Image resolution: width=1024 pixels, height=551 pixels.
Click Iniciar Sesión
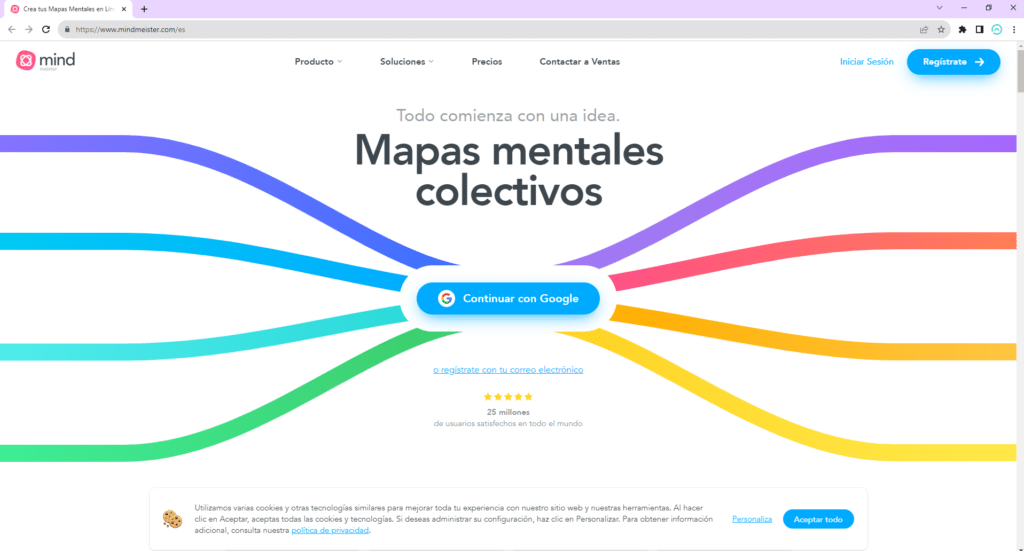866,61
